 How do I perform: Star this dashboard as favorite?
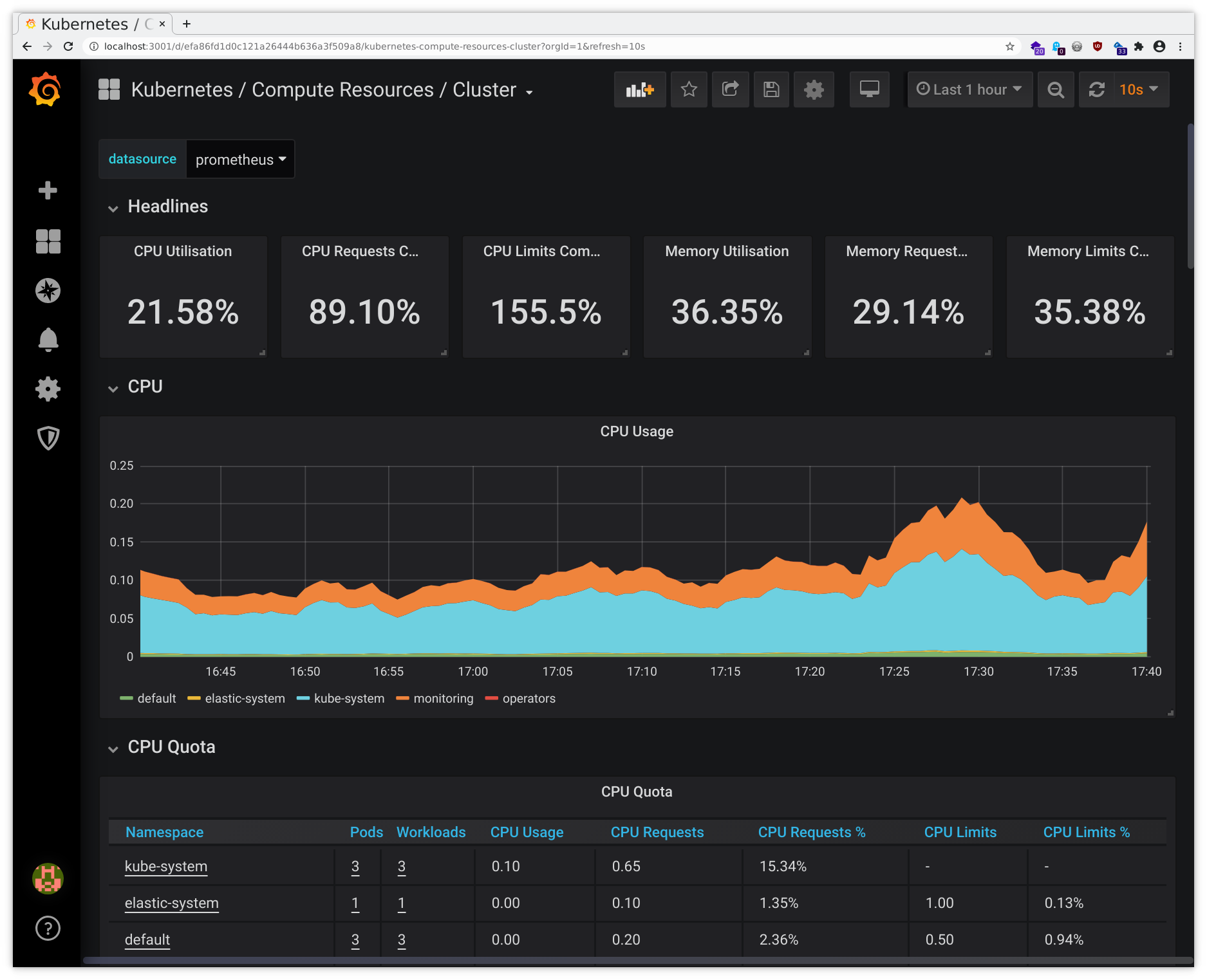click(x=689, y=89)
